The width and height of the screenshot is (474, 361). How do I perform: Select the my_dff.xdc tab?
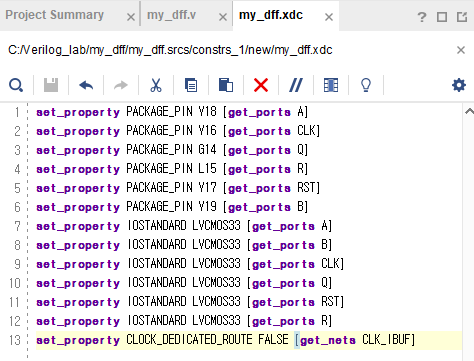[271, 15]
